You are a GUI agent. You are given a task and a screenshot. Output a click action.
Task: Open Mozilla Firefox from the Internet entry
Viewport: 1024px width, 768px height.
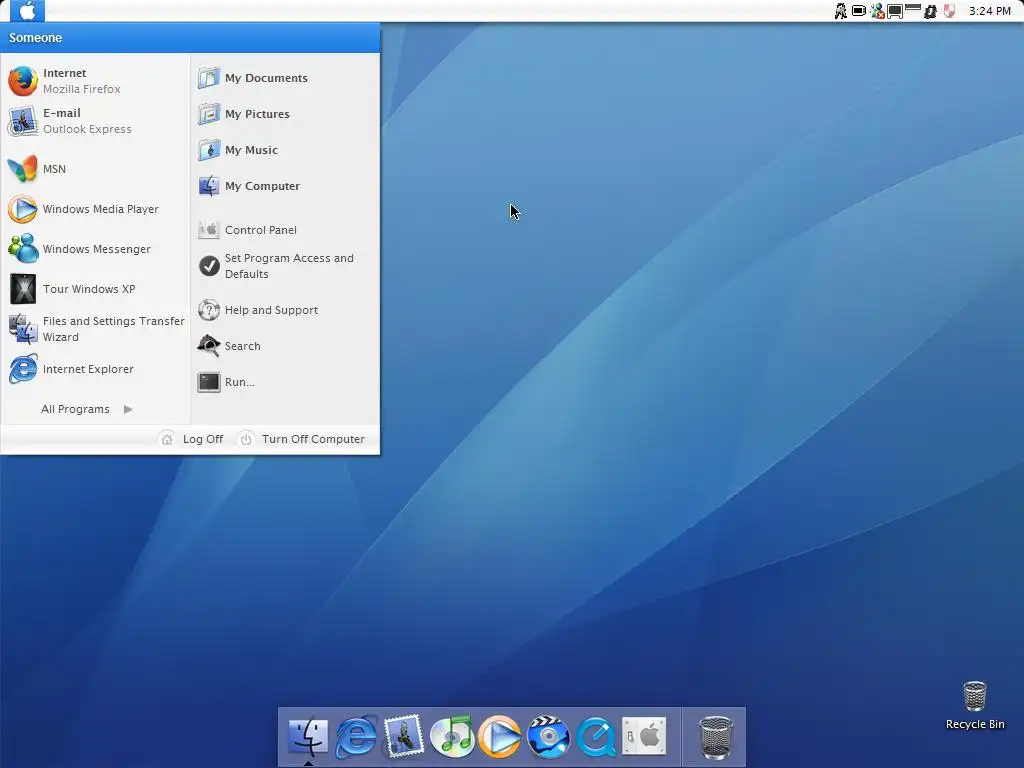[95, 81]
